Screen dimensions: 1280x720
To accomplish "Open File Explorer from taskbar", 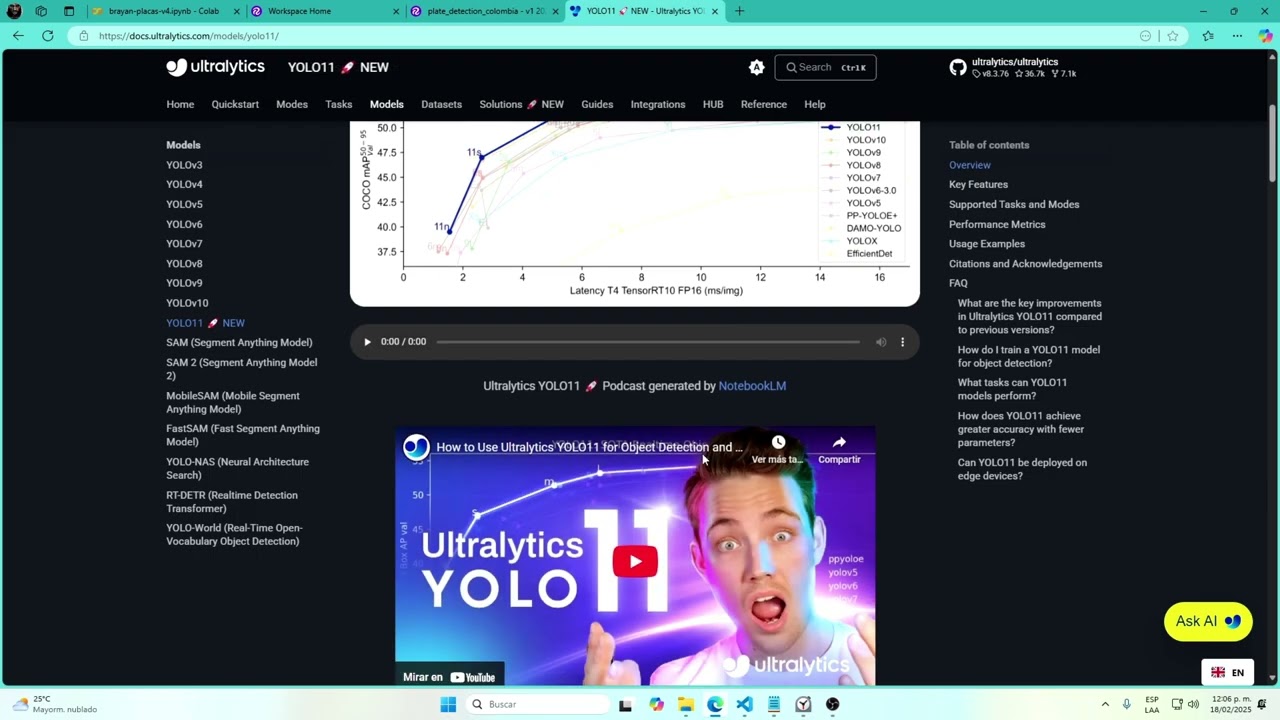I will (685, 704).
